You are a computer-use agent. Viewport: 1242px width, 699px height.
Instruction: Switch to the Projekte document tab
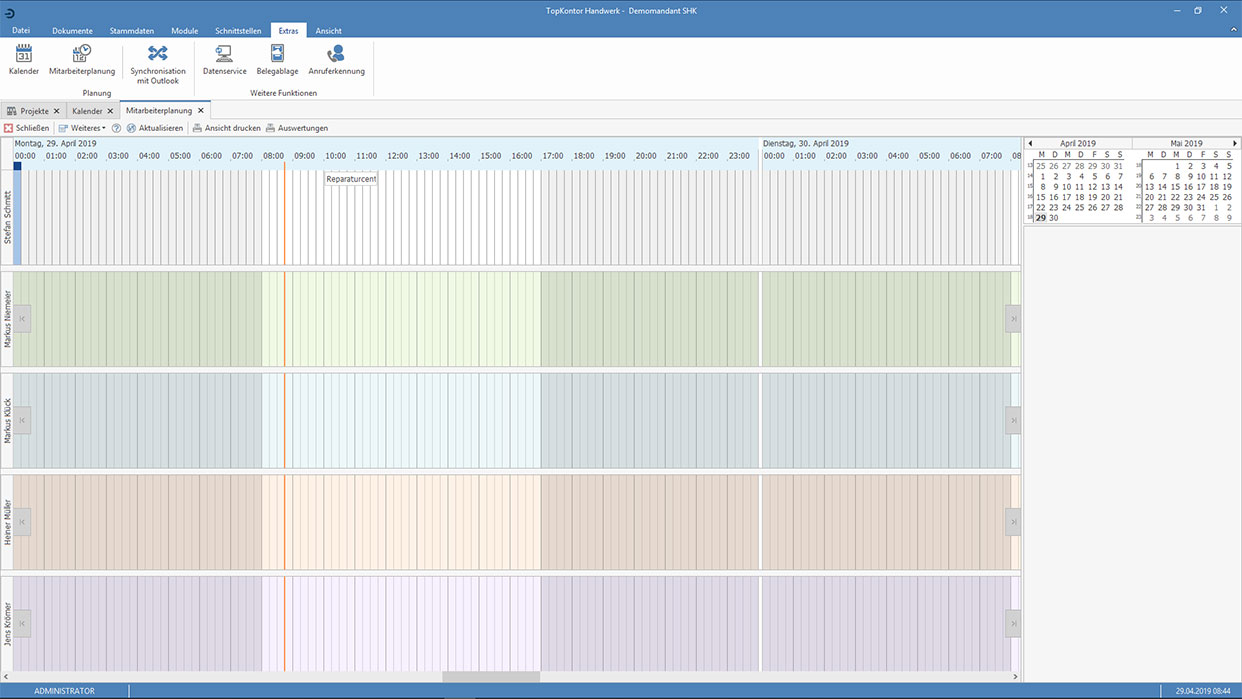34,111
